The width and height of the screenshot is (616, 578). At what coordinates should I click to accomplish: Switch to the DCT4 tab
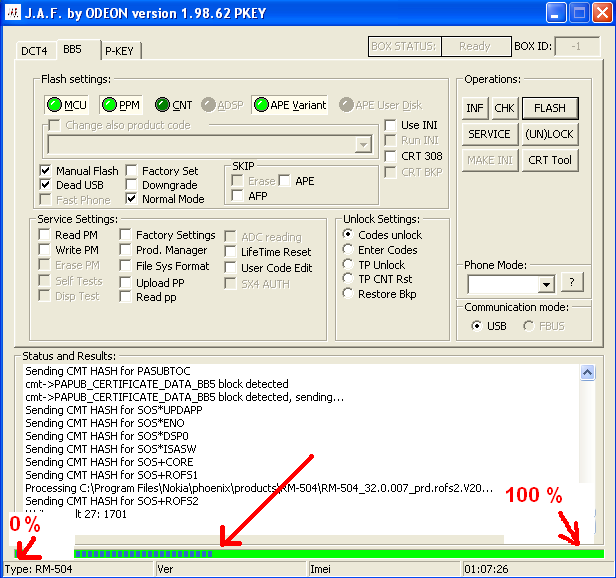[x=34, y=51]
